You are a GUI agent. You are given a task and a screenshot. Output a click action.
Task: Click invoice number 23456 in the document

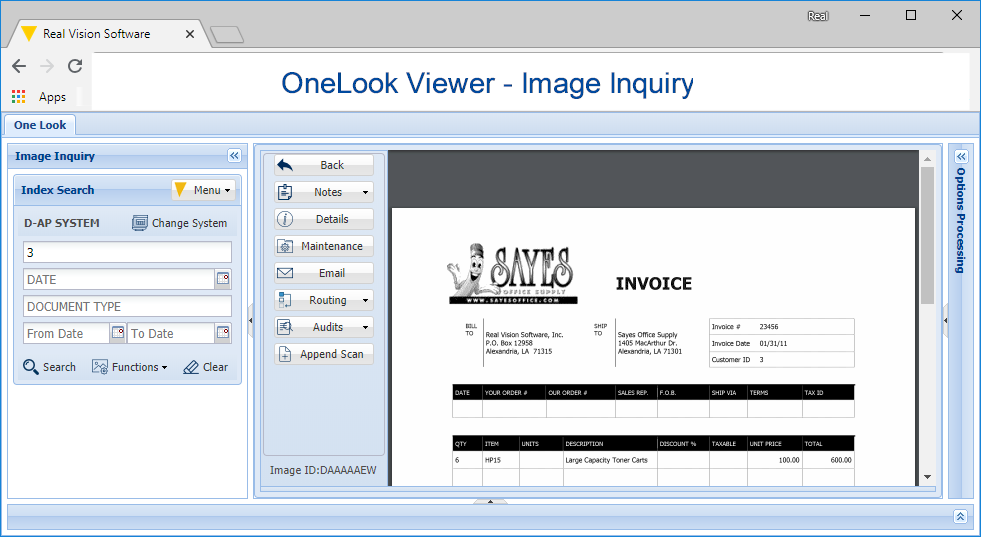coord(769,327)
